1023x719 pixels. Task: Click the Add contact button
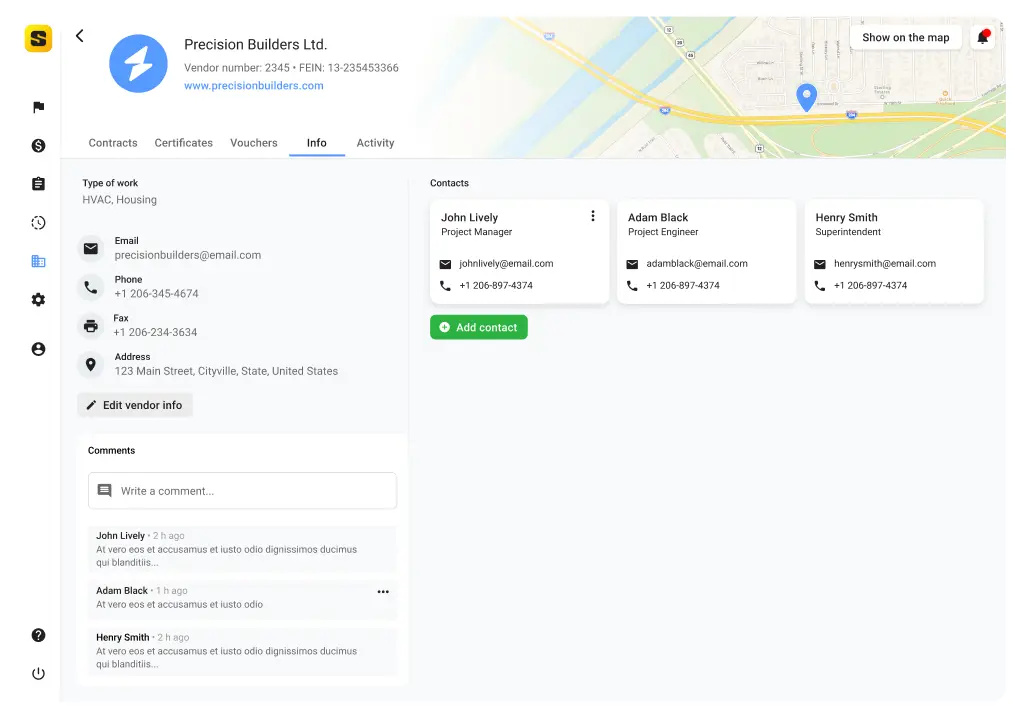click(x=478, y=327)
